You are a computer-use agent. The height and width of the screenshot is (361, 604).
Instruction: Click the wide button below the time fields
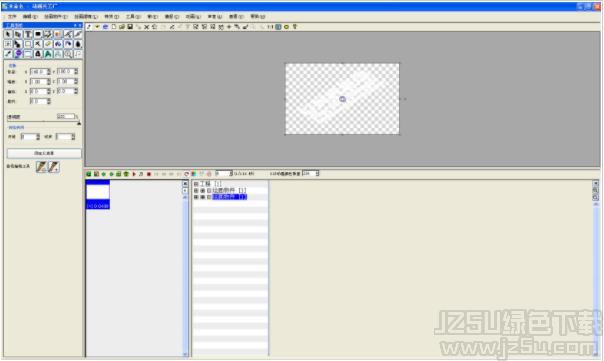(44, 153)
